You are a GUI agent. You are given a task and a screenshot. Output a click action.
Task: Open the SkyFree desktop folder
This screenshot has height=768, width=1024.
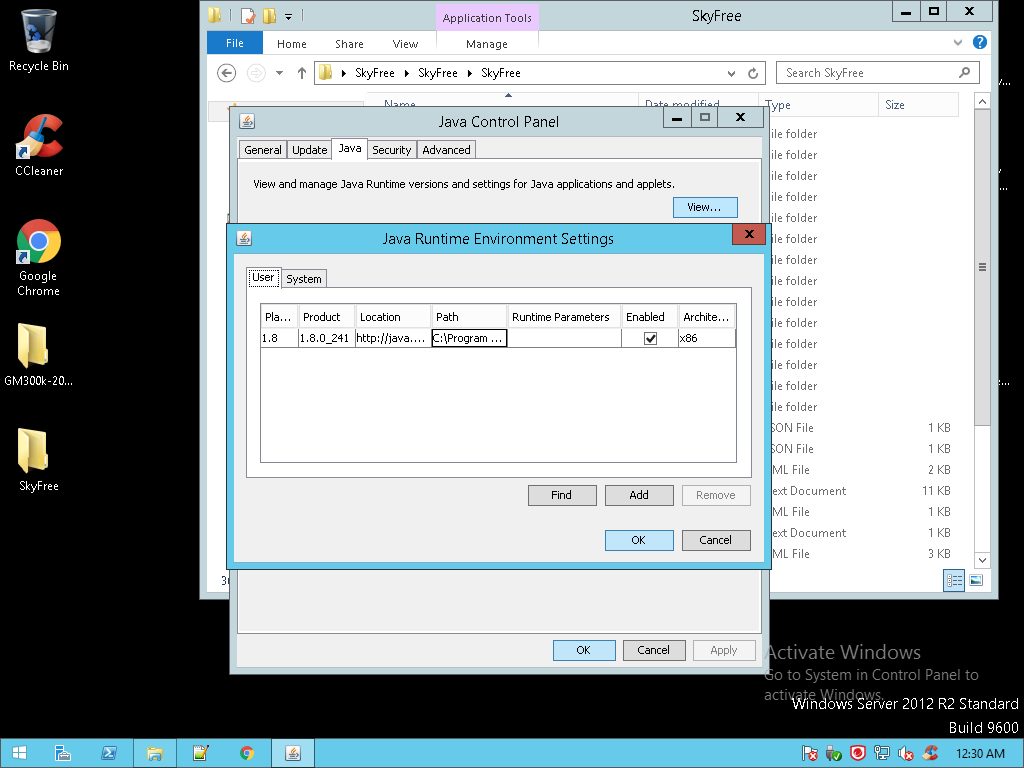tap(39, 459)
